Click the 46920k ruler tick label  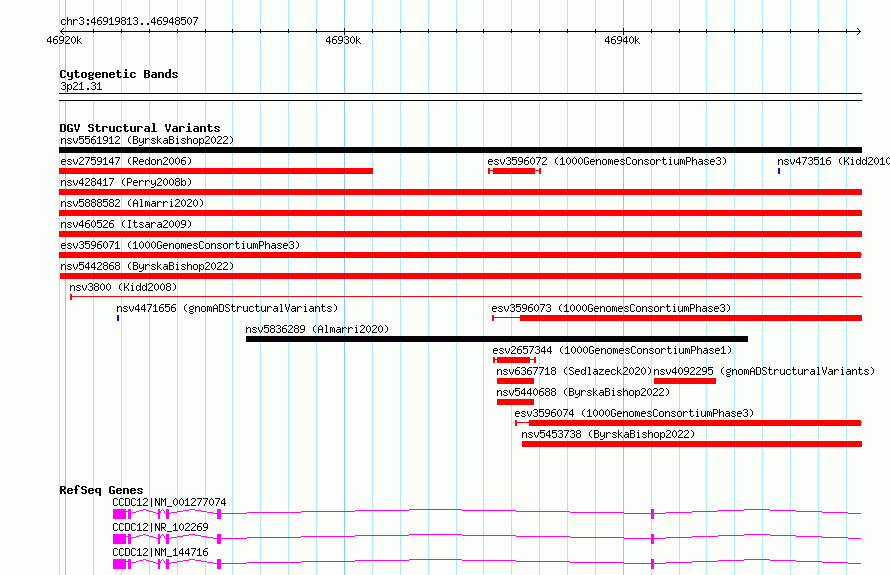pos(64,40)
